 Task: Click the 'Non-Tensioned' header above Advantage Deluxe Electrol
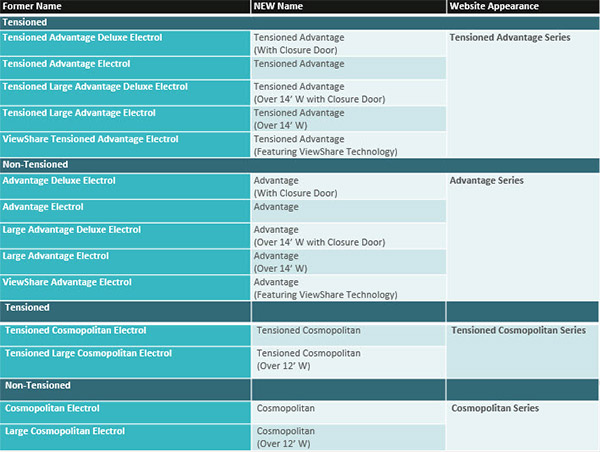[300, 165]
